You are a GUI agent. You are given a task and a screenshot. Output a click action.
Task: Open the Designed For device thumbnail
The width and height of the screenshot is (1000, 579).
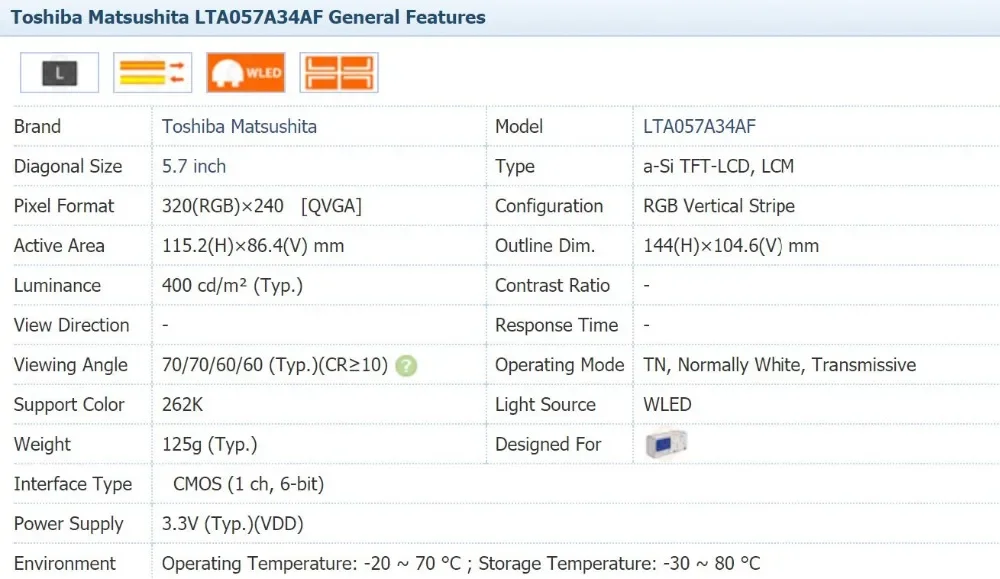click(x=665, y=444)
